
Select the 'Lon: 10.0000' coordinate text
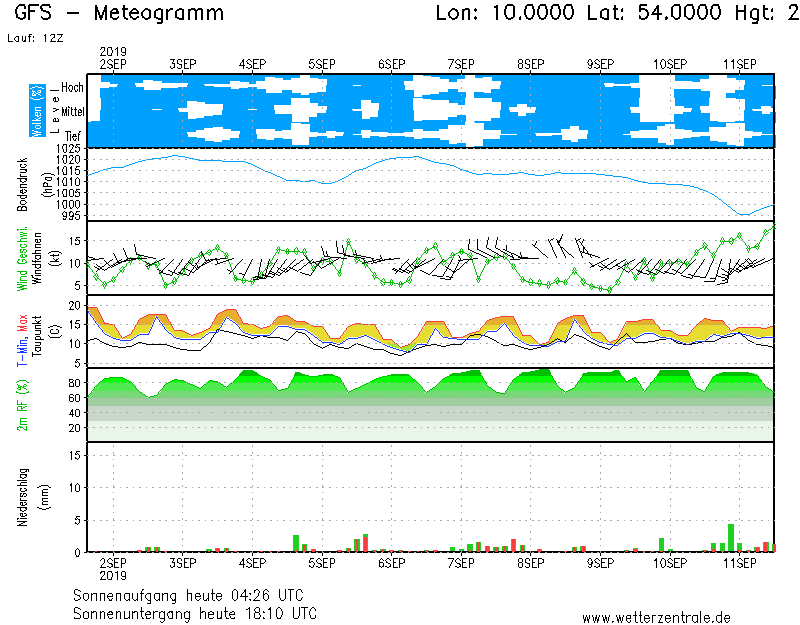505,13
